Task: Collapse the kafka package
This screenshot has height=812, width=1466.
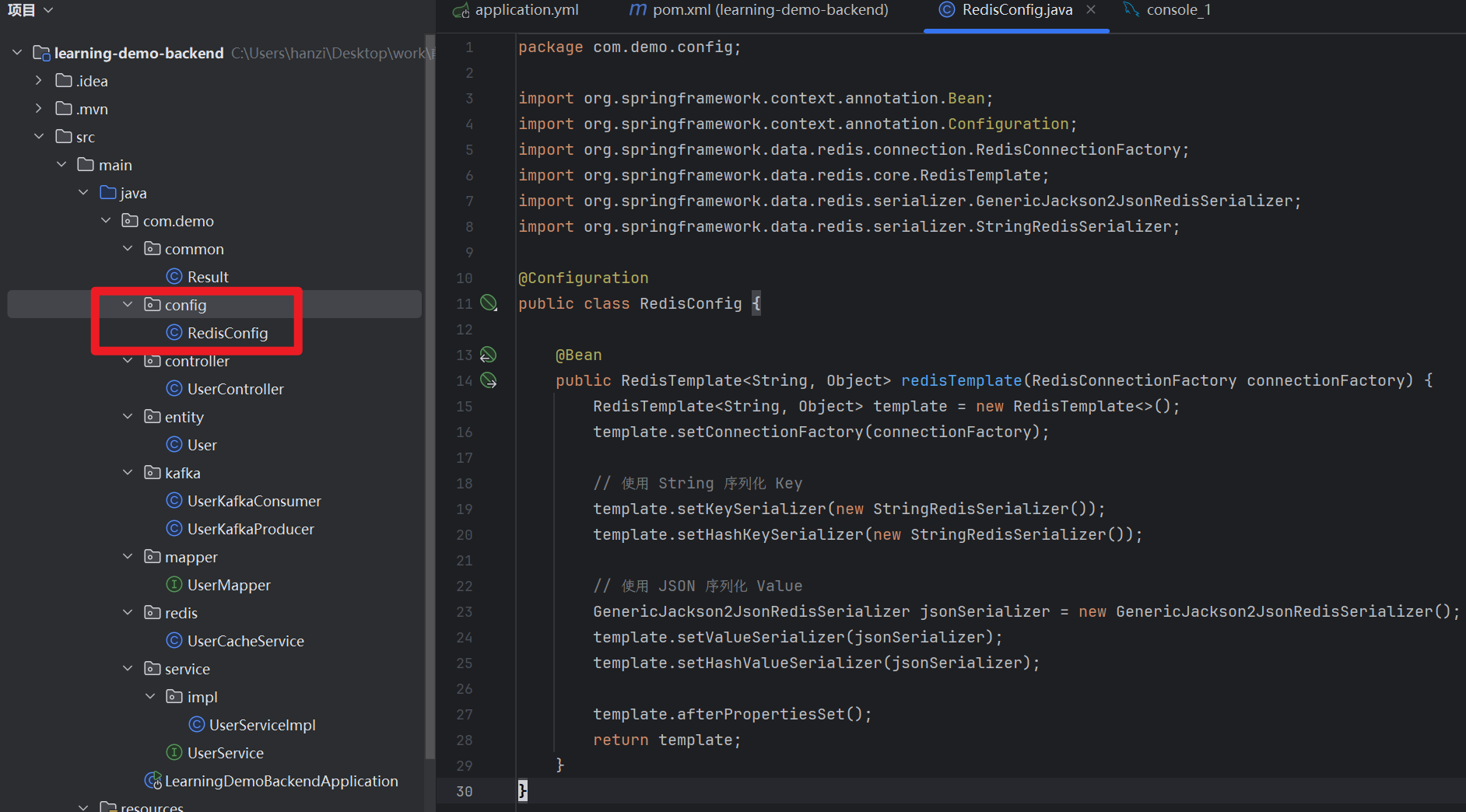Action: point(128,473)
